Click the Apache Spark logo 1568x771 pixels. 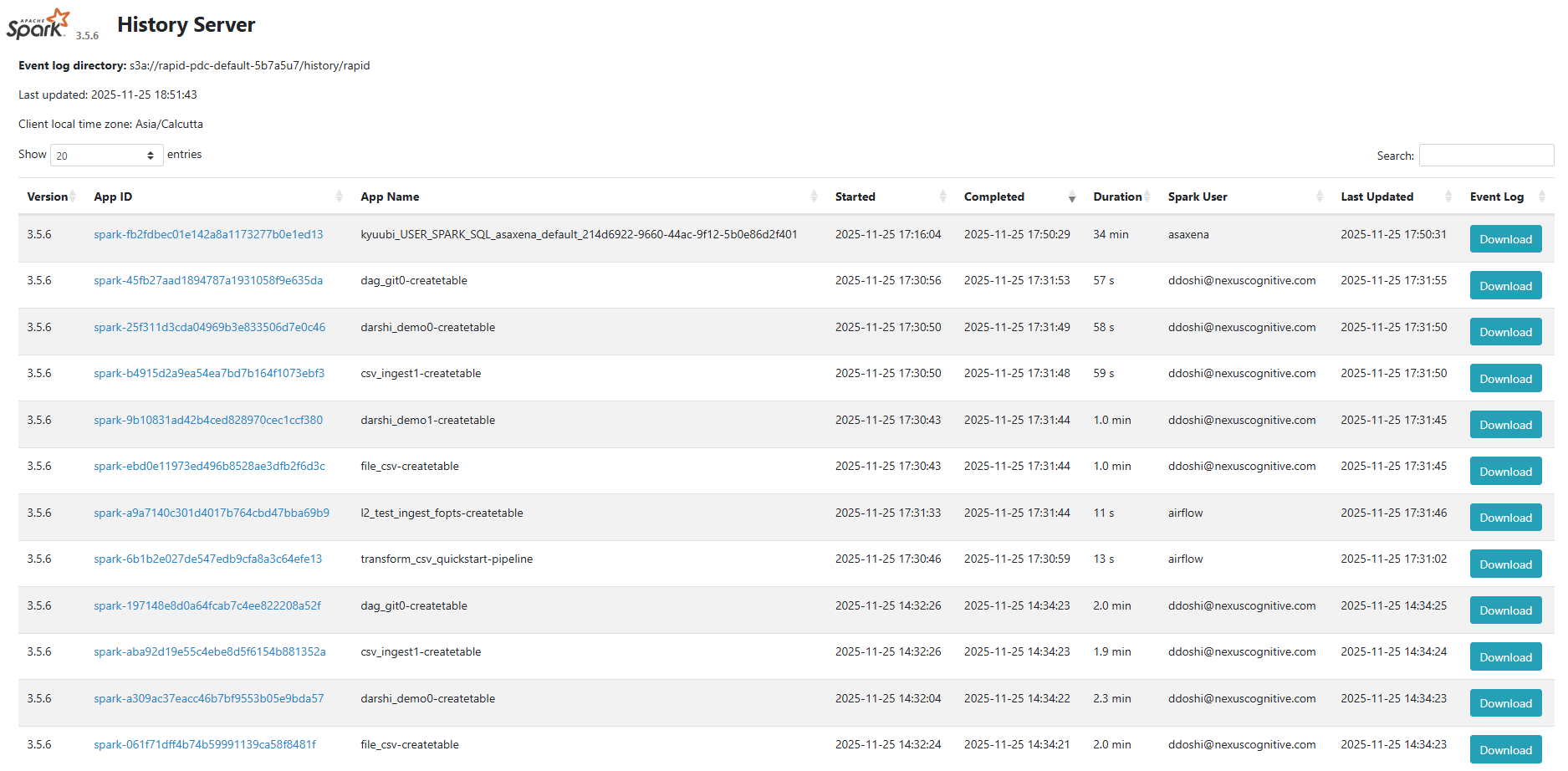38,23
